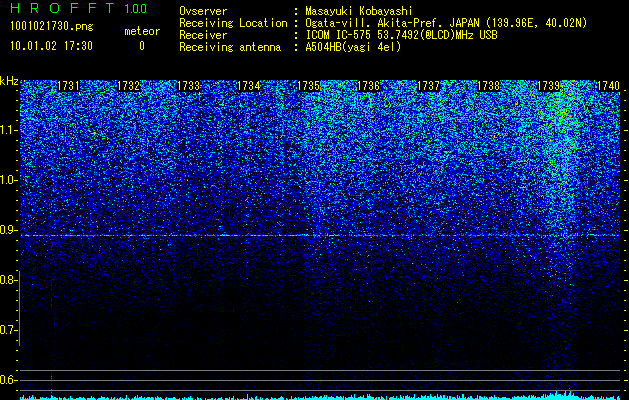629x400 pixels.
Task: Select the 1.0.0 version number
Action: (136, 8)
